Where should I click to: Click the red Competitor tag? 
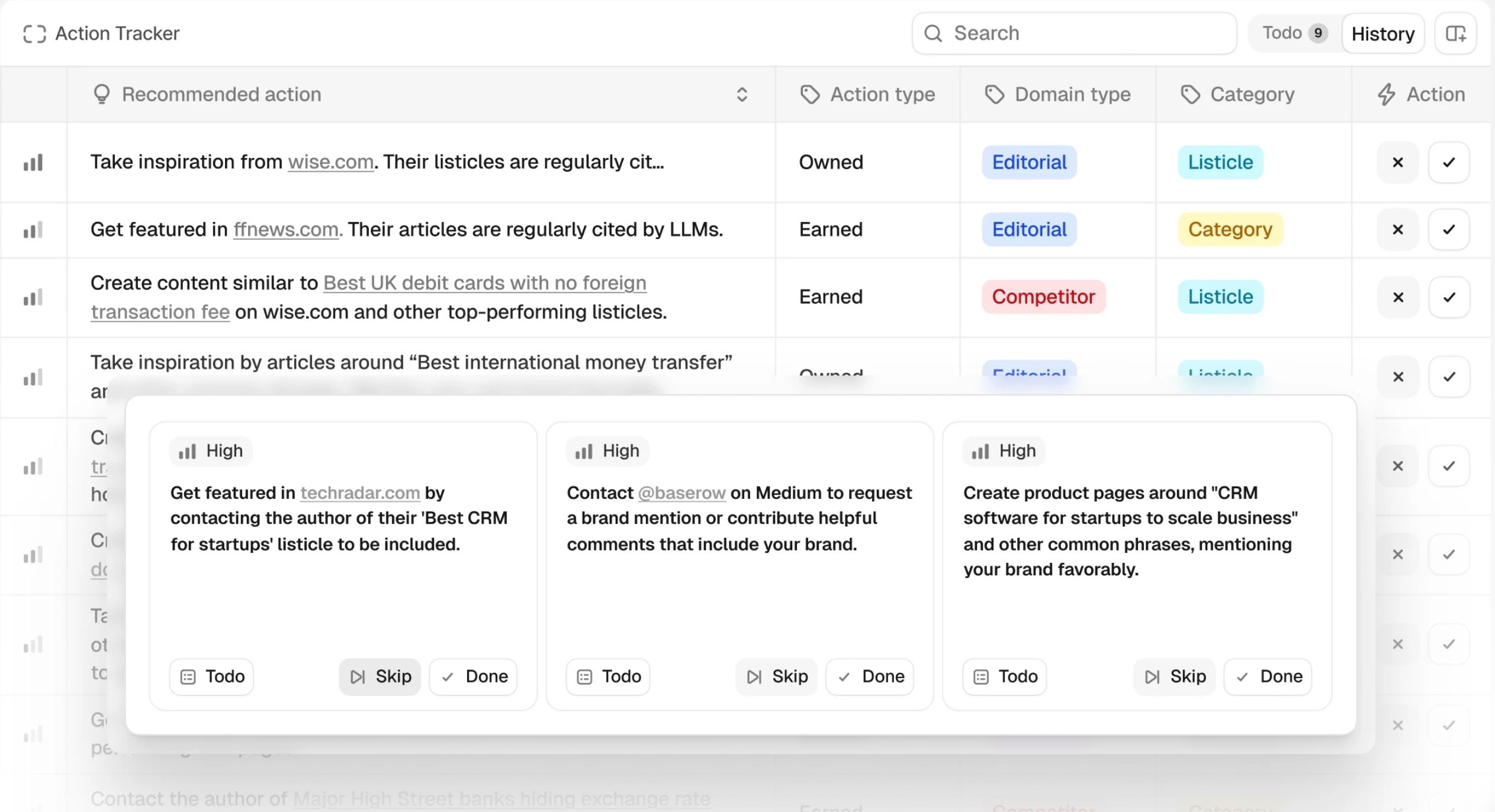(1043, 297)
